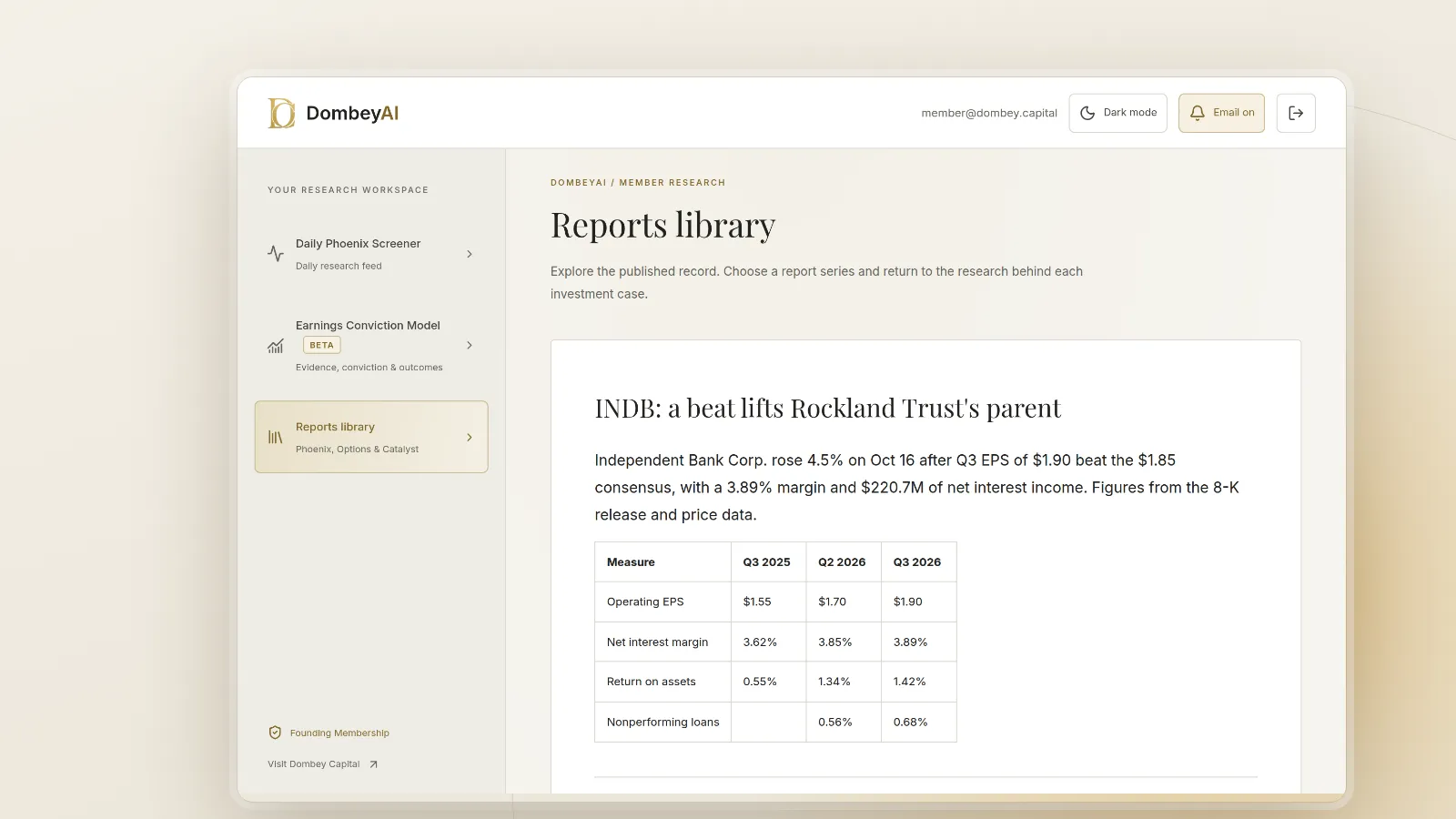Click the sign-out arrow icon button
The height and width of the screenshot is (819, 1456).
(x=1296, y=113)
